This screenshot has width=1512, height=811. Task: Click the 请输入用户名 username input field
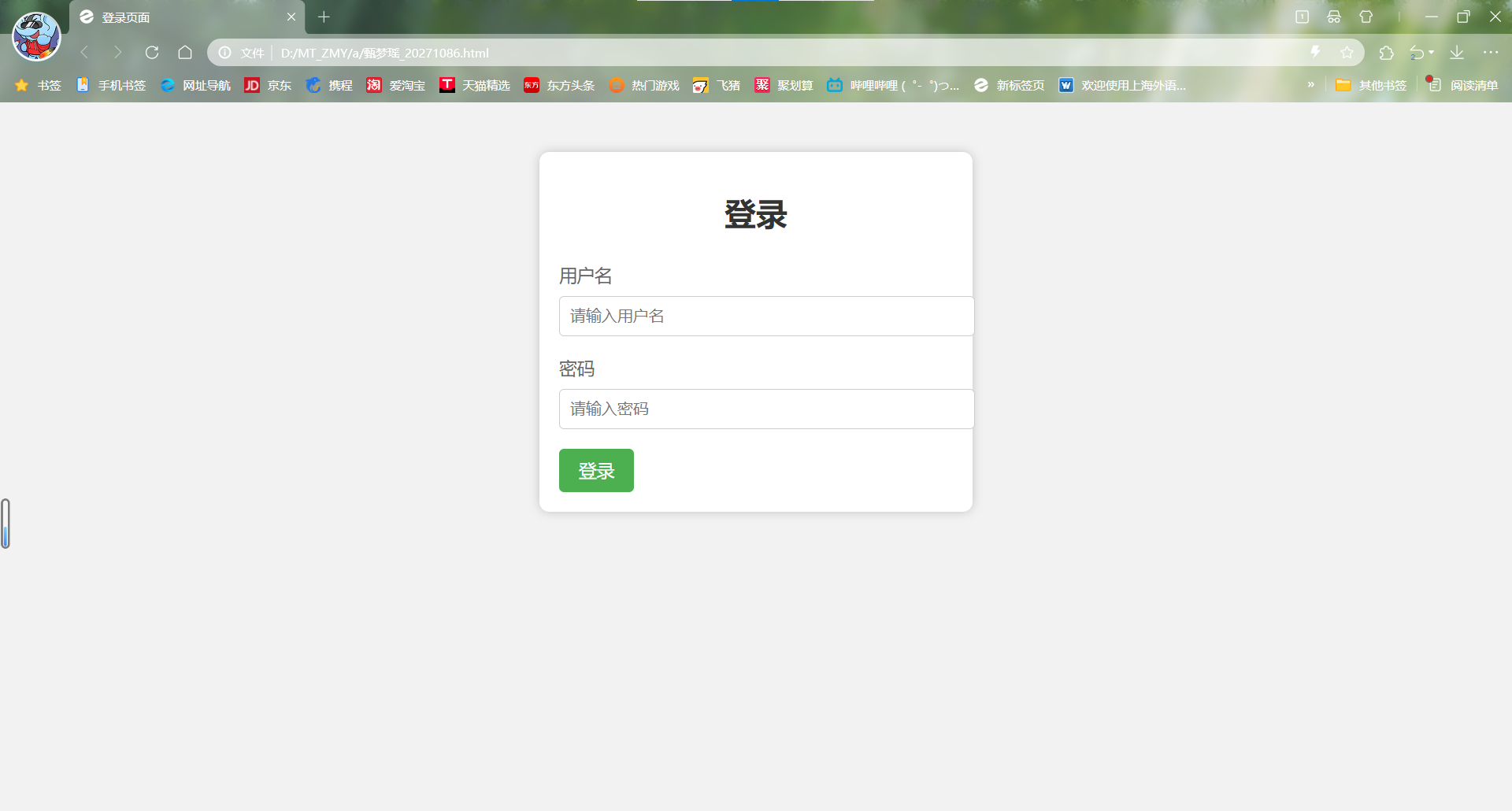tap(765, 316)
